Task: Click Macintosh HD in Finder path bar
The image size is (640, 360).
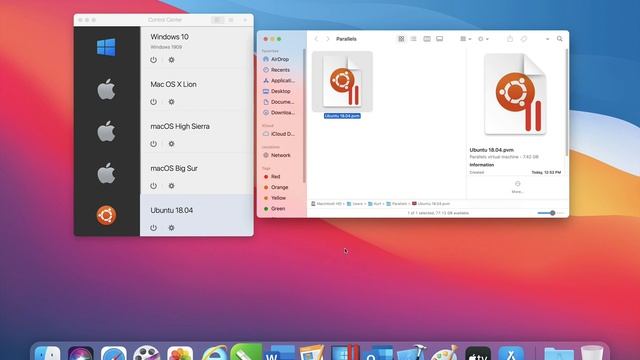Action: pyautogui.click(x=327, y=204)
